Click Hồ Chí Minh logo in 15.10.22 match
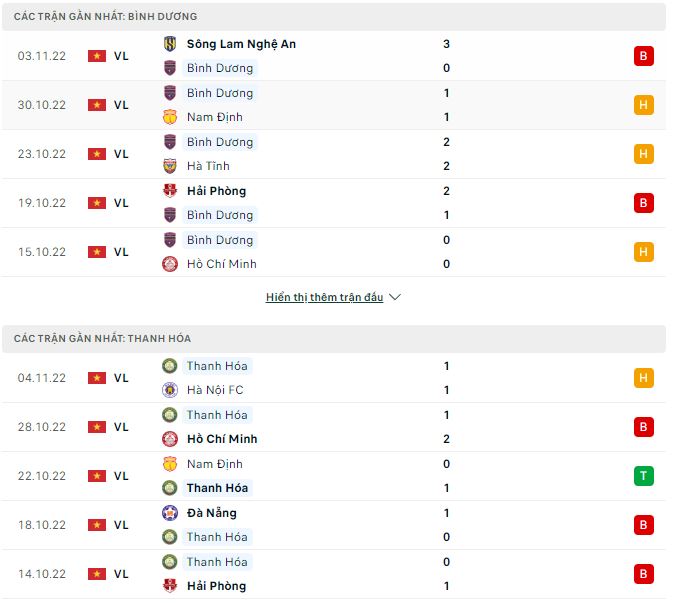This screenshot has width=678, height=603. click(x=170, y=264)
